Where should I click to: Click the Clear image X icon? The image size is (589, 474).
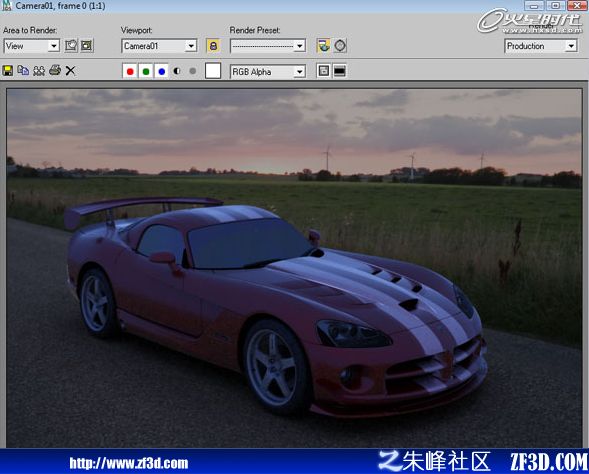(x=70, y=71)
